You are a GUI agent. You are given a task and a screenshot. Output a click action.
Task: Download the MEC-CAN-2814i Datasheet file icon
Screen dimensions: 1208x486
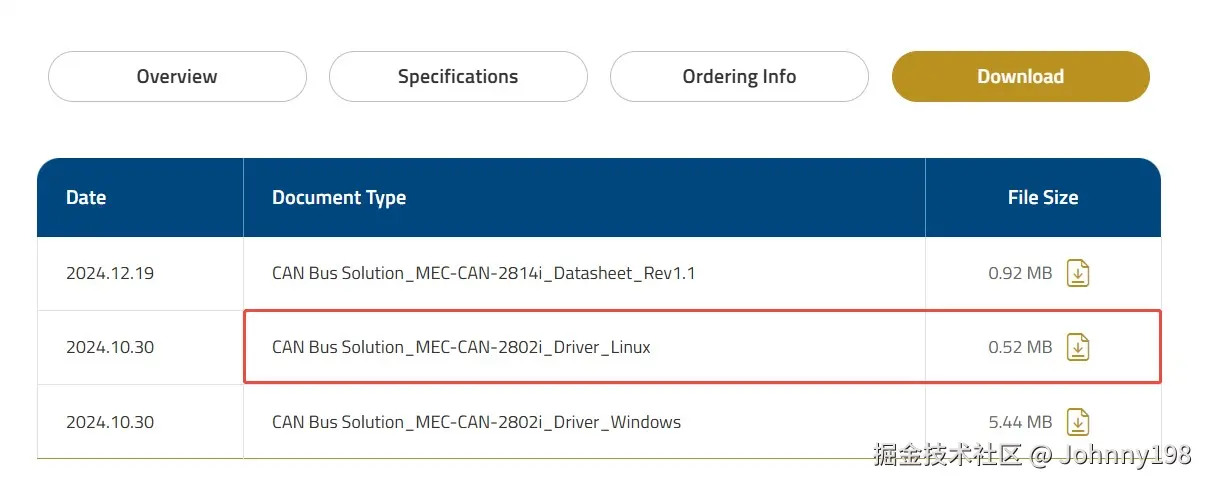[1077, 273]
